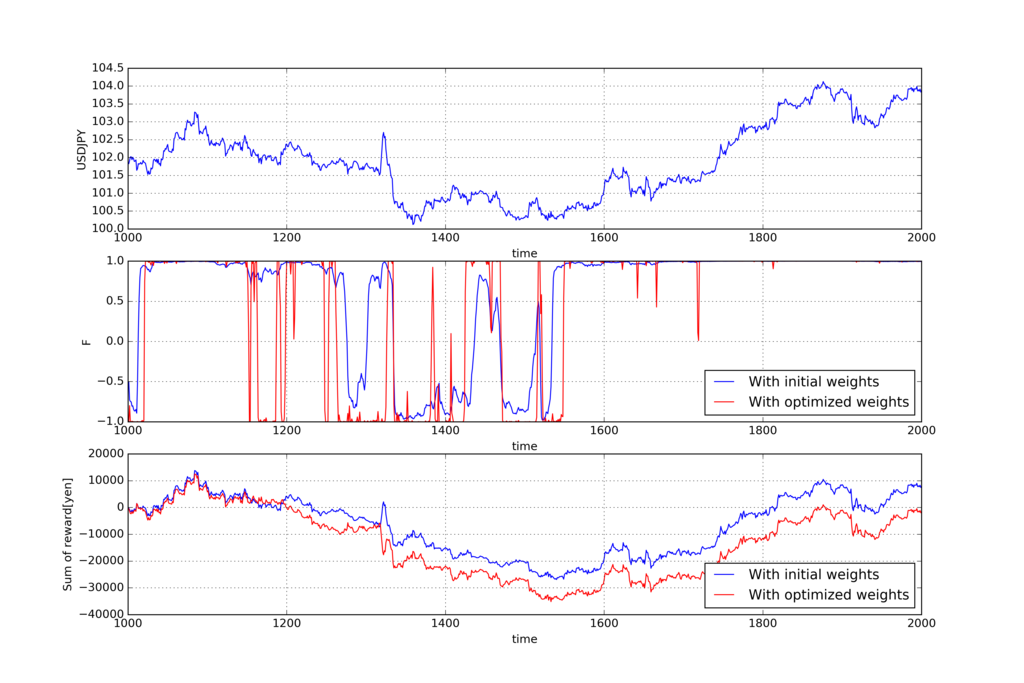Click the 1.0 tick on F axis
The width and height of the screenshot is (1024, 683).
pos(115,261)
